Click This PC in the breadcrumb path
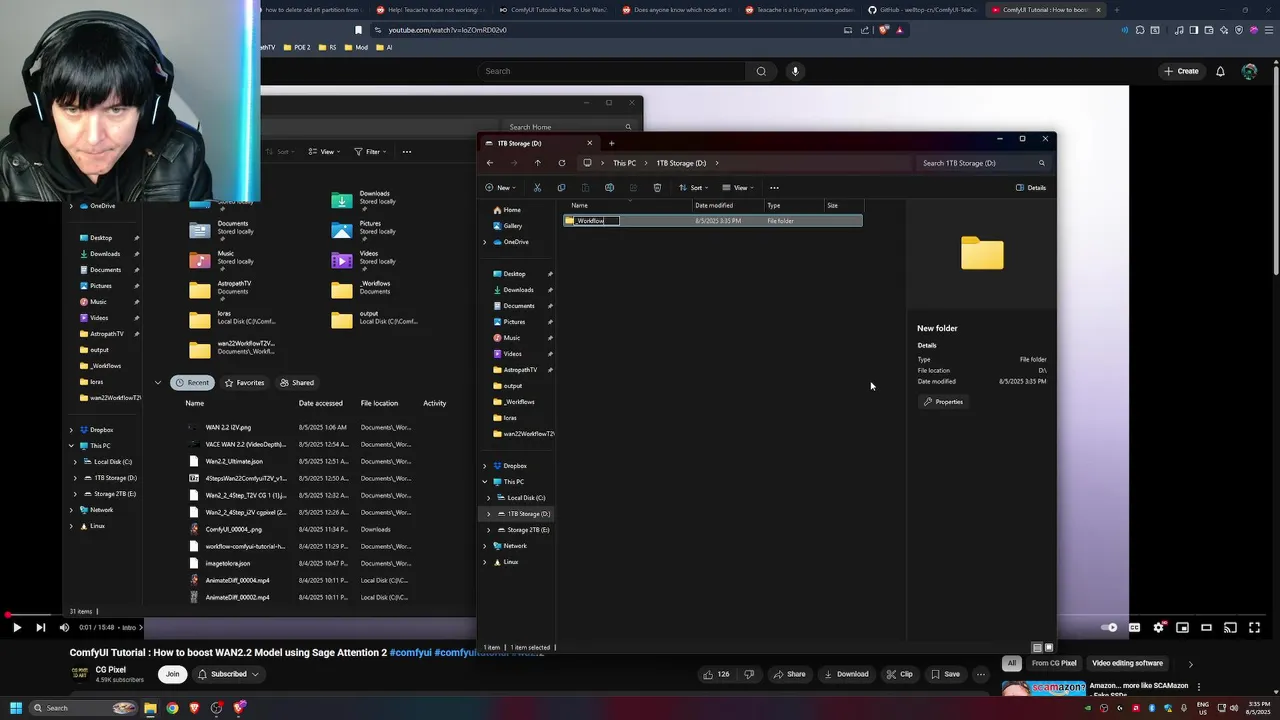This screenshot has width=1280, height=720. click(x=624, y=163)
